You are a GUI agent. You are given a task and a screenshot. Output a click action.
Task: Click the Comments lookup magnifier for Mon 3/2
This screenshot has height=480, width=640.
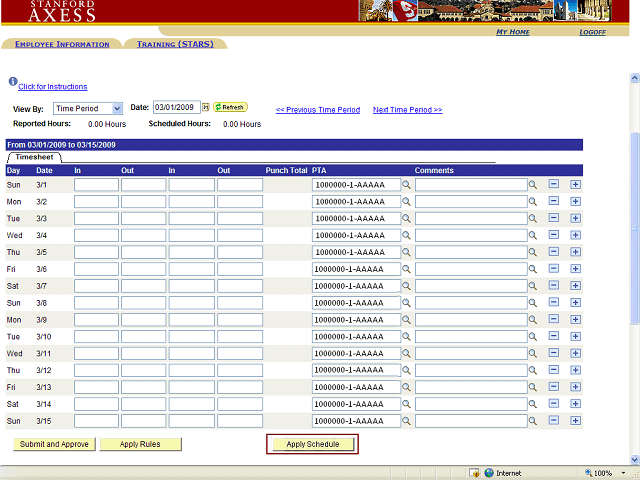(x=533, y=202)
